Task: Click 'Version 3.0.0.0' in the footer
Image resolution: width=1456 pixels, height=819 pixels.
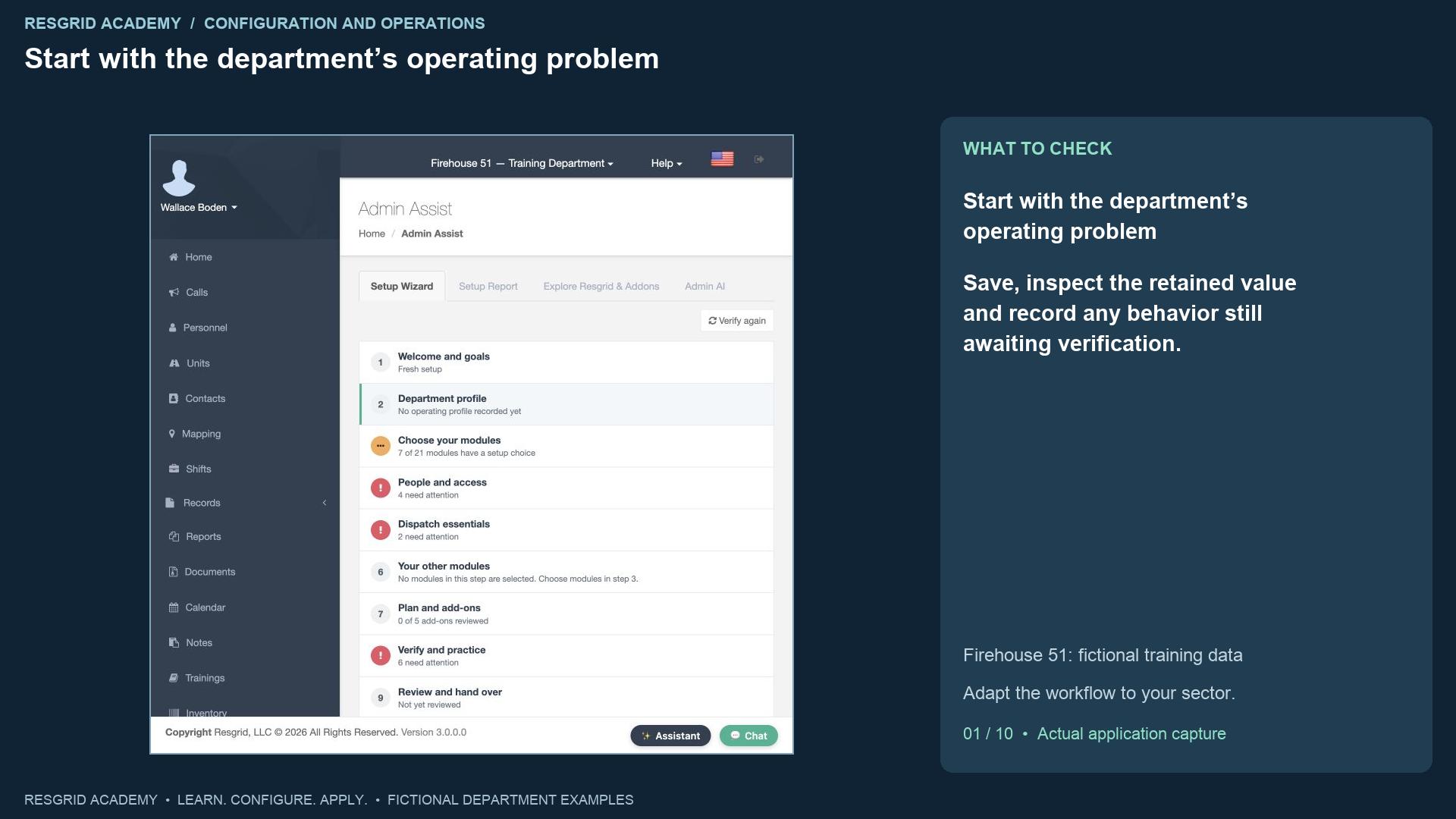Action: 433,733
